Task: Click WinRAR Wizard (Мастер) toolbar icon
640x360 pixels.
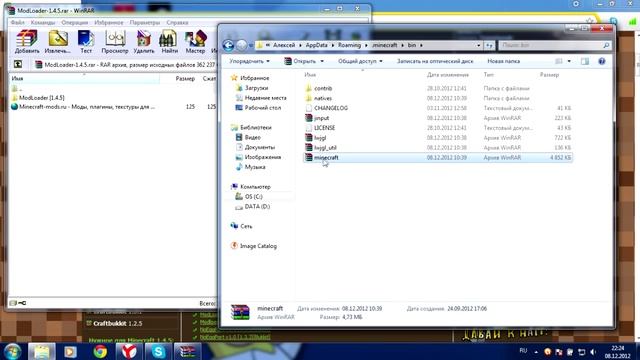Action: coord(195,42)
